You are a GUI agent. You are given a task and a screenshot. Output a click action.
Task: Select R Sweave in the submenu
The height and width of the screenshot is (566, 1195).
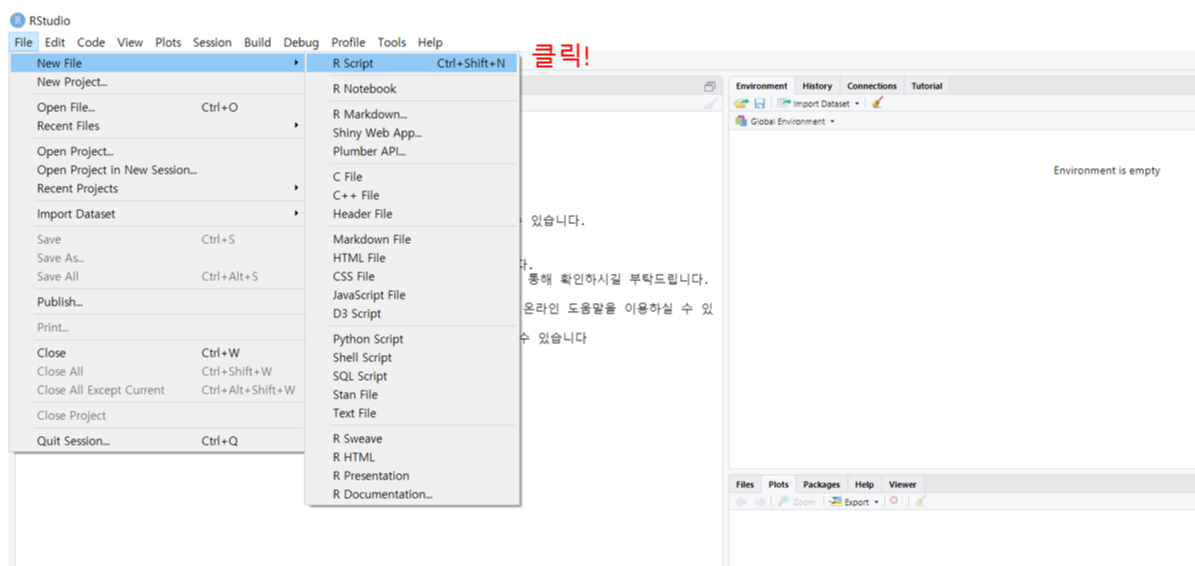pos(412,439)
